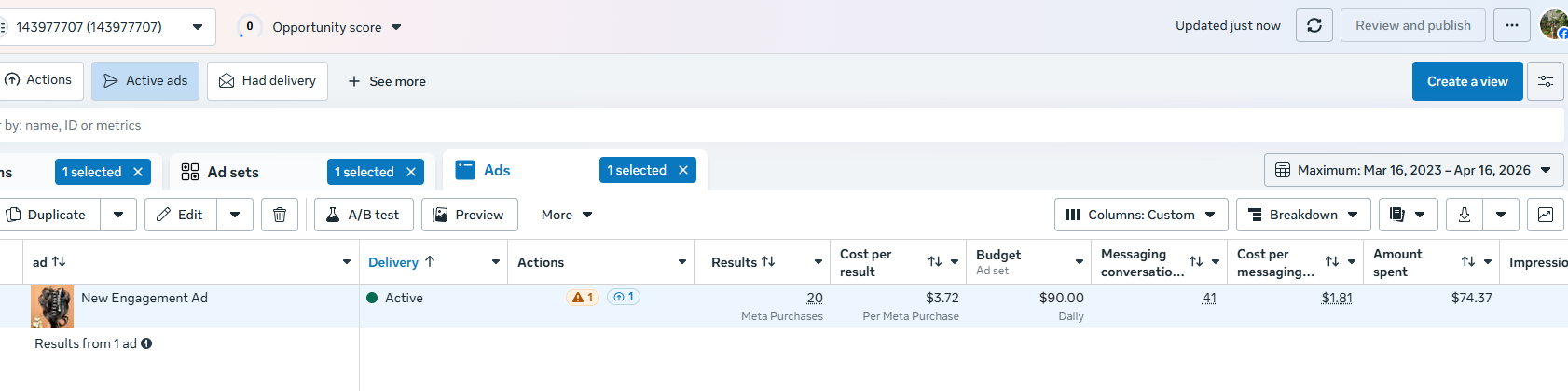This screenshot has width=1568, height=391.
Task: Clear the Ad sets 1 selected filter
Action: [x=411, y=172]
